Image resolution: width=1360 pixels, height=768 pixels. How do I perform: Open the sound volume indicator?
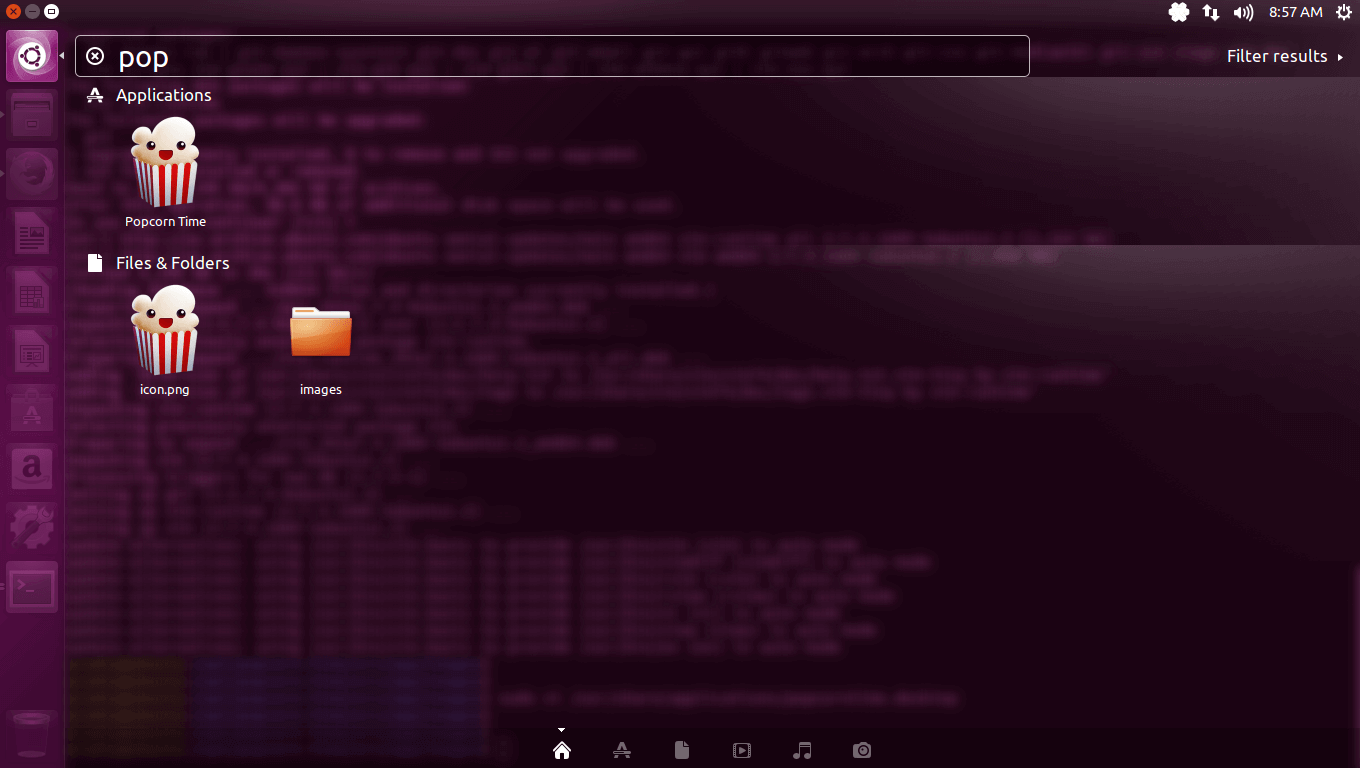coord(1243,12)
